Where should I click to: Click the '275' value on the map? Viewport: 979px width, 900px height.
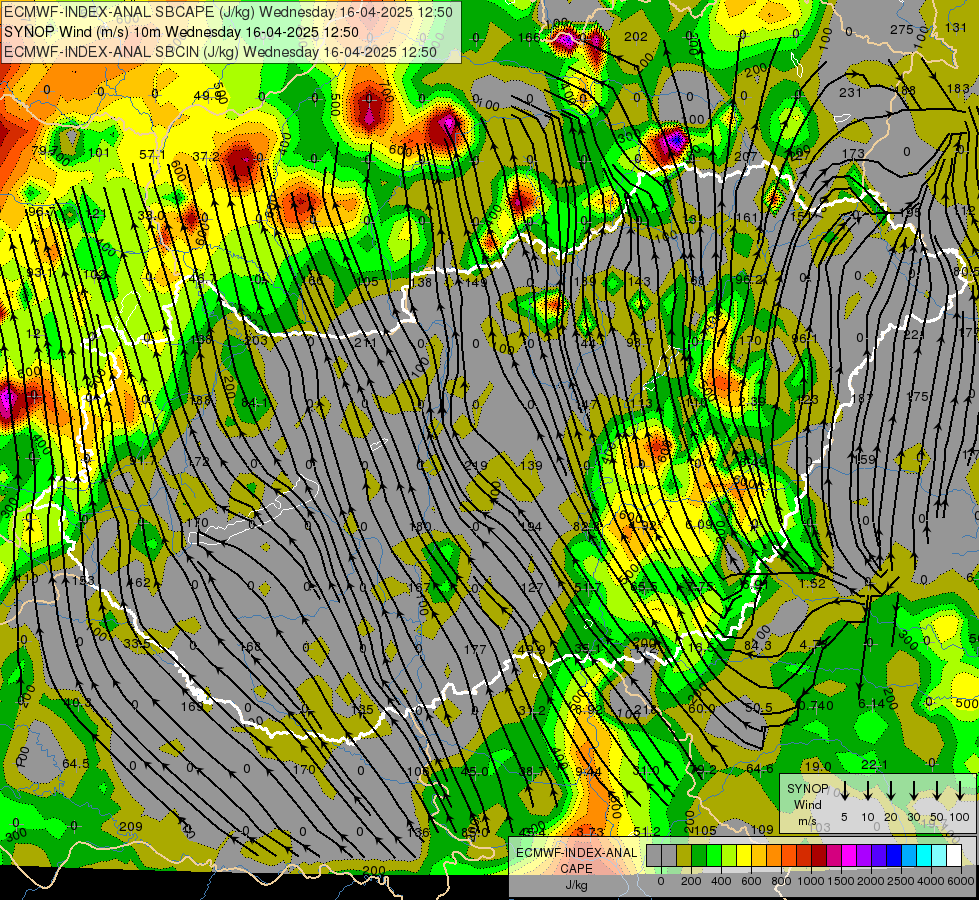902,29
